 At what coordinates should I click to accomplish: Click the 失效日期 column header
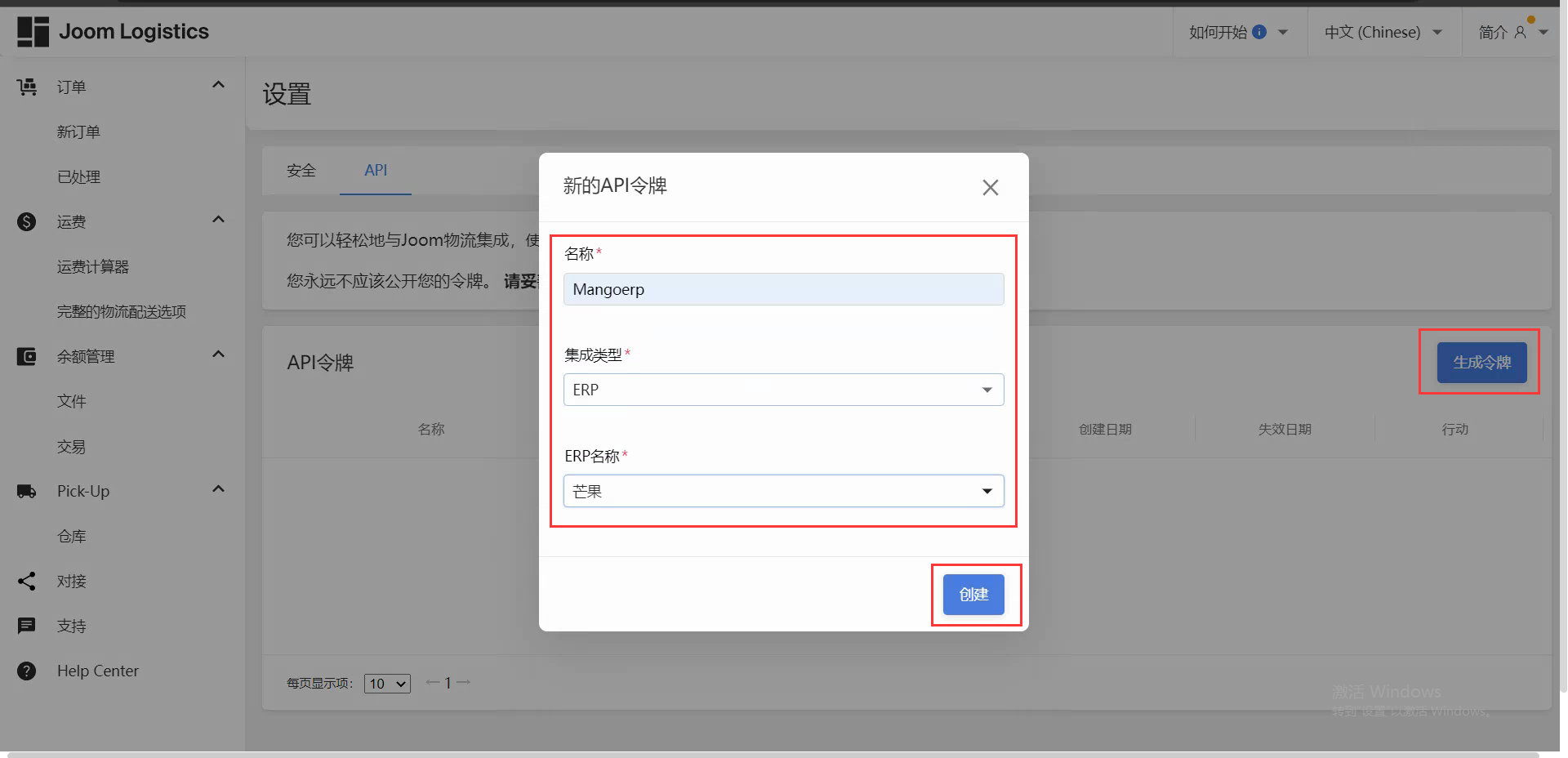1285,429
